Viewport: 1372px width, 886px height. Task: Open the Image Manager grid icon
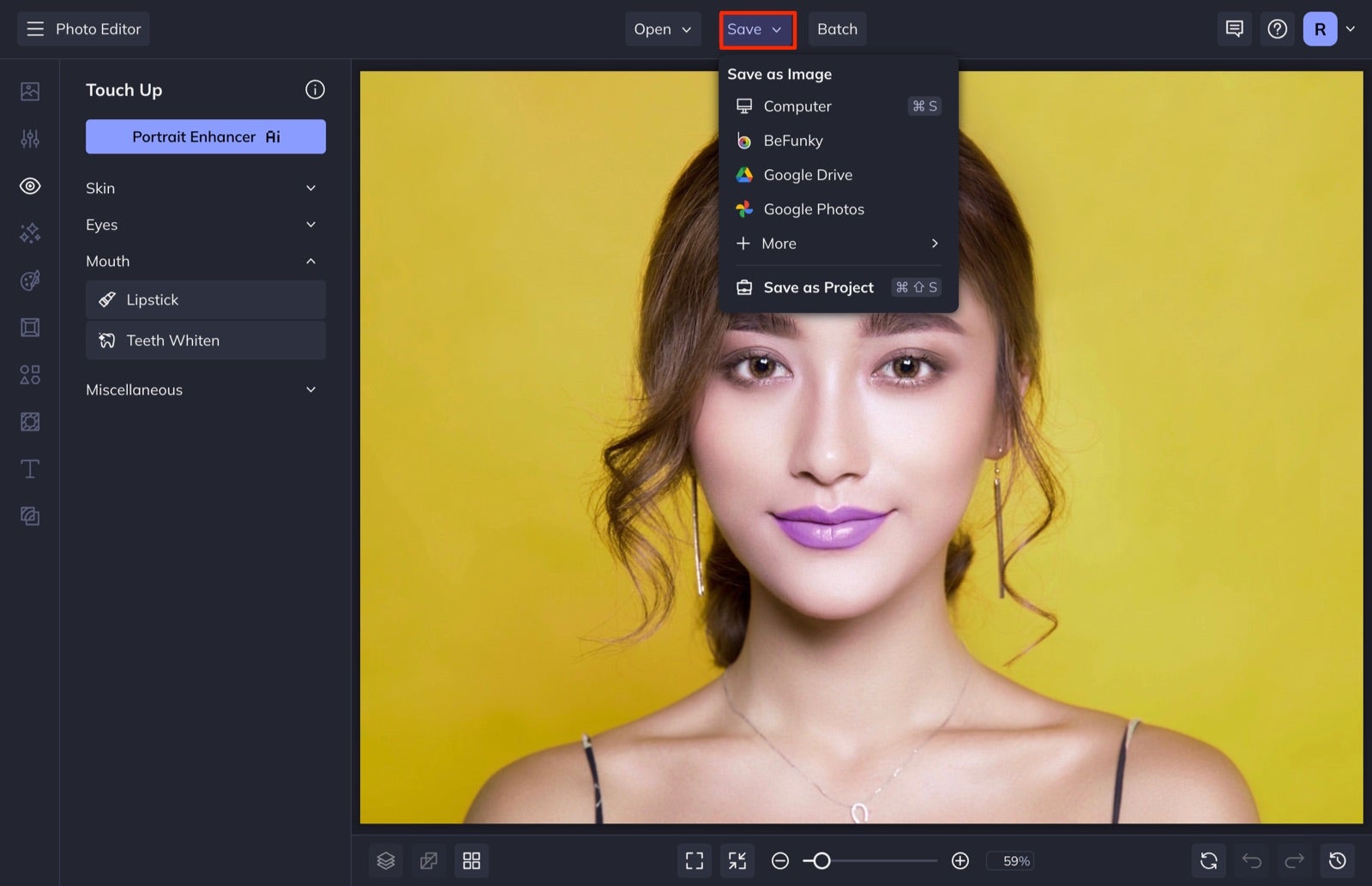[471, 860]
